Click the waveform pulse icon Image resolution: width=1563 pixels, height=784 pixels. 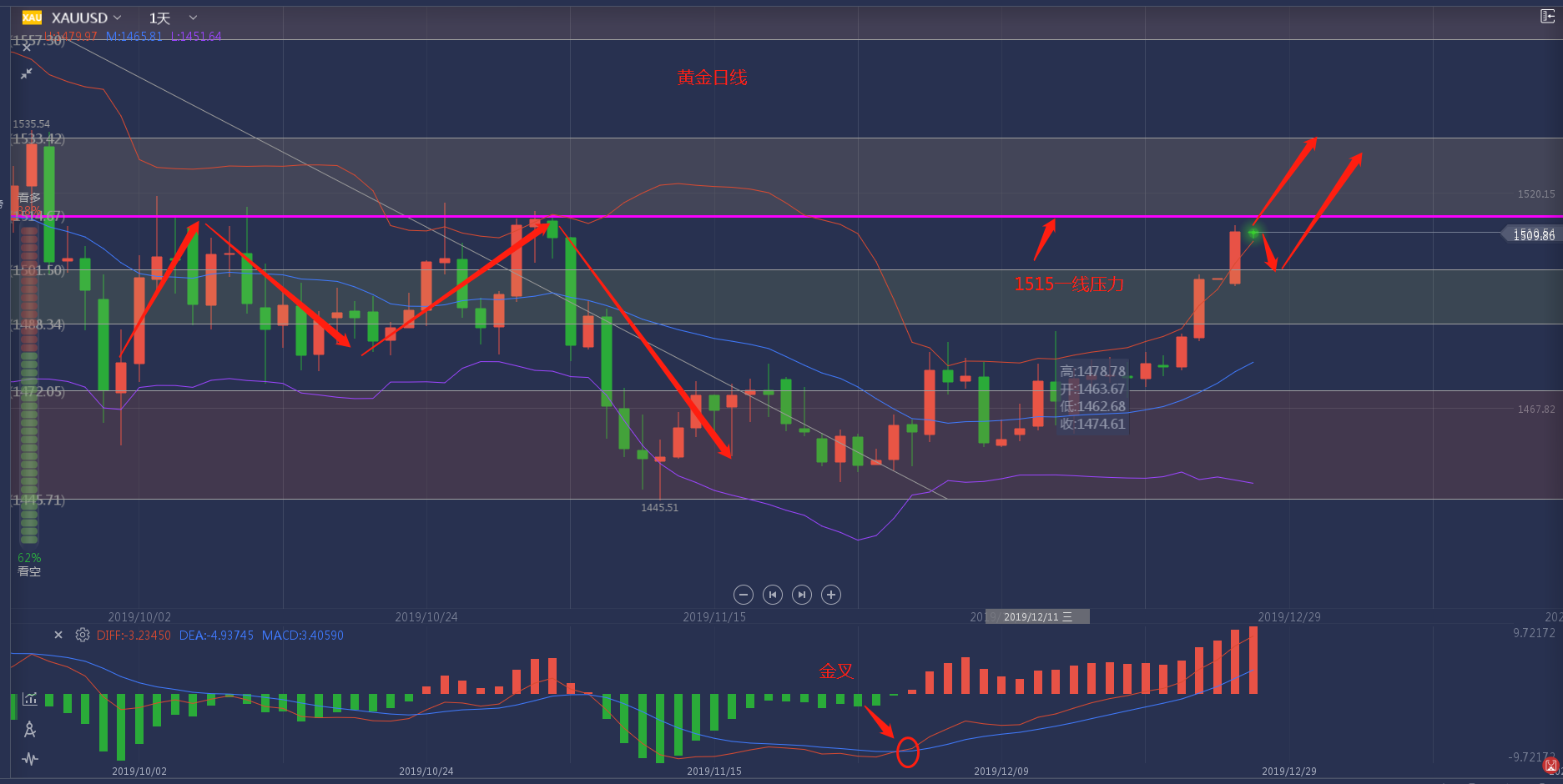30,759
